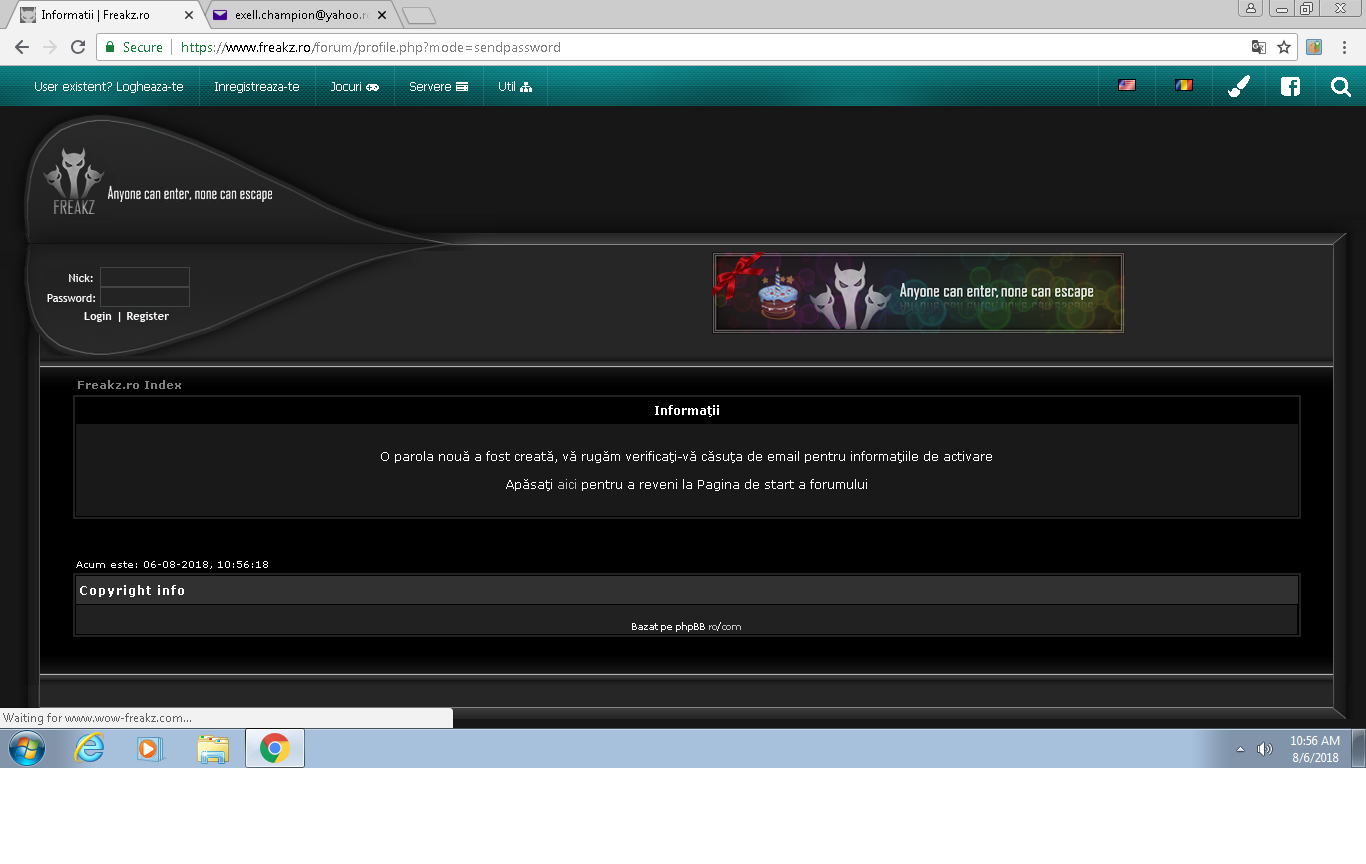Screen dimensions: 1366x864
Task: Switch to the Romanian flag language icon
Action: point(1184,86)
